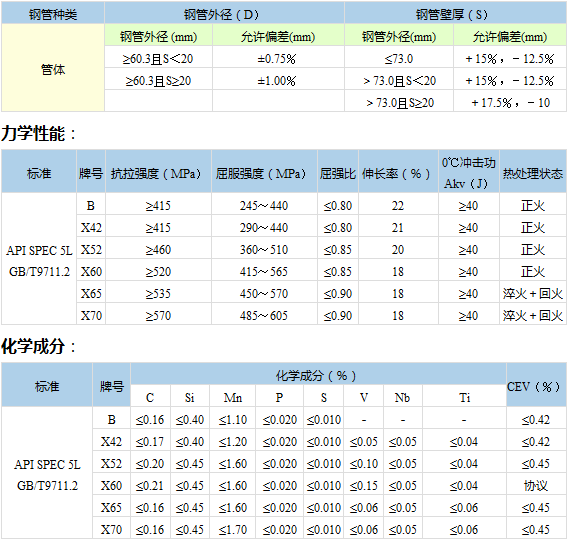568x540 pixels.
Task: Click the 钢管种类 header cell
Action: tap(53, 14)
